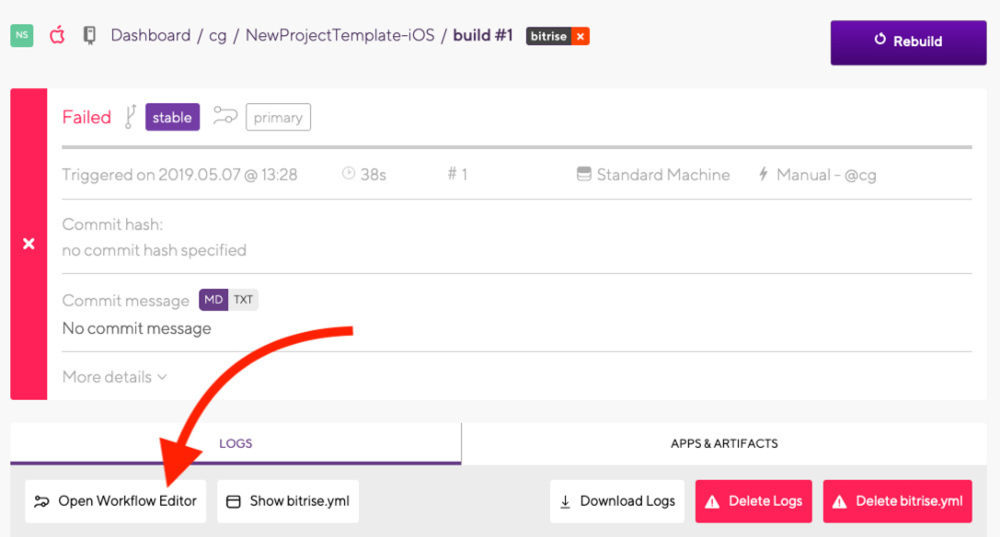Click the Commit message label
The width and height of the screenshot is (1000, 537).
(126, 300)
